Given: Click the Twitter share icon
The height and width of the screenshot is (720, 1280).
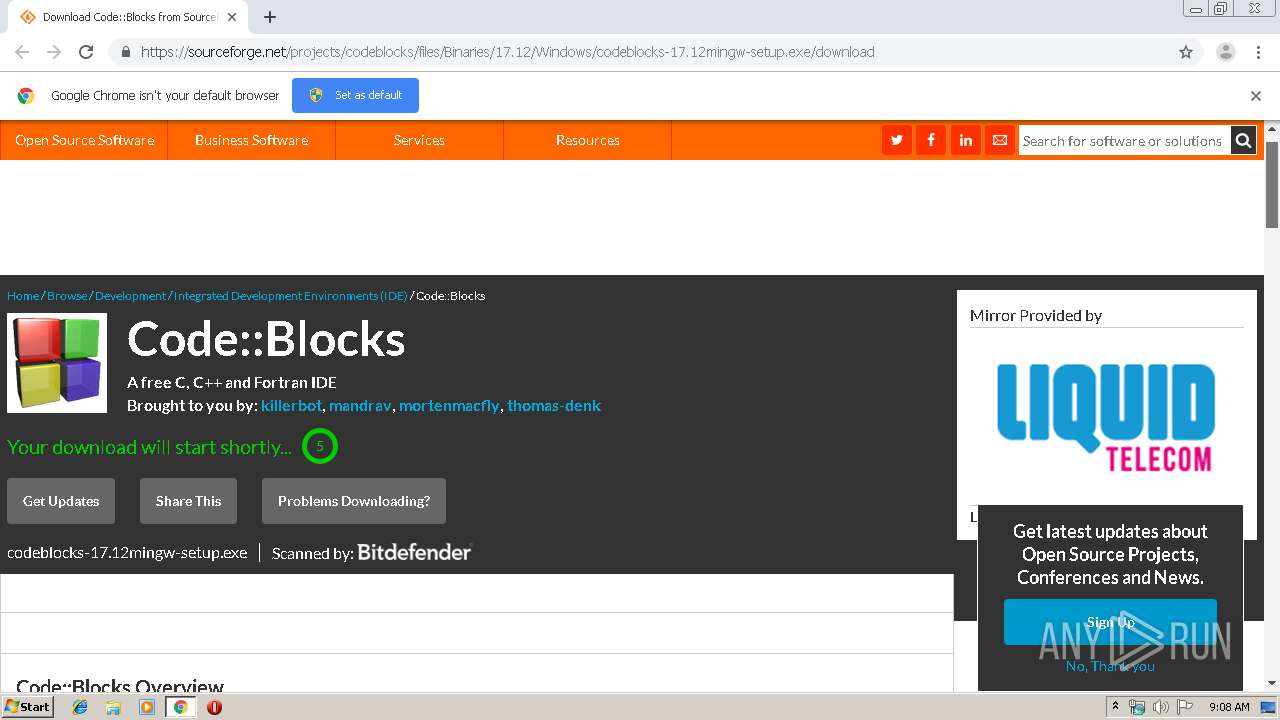Looking at the screenshot, I should pyautogui.click(x=897, y=140).
